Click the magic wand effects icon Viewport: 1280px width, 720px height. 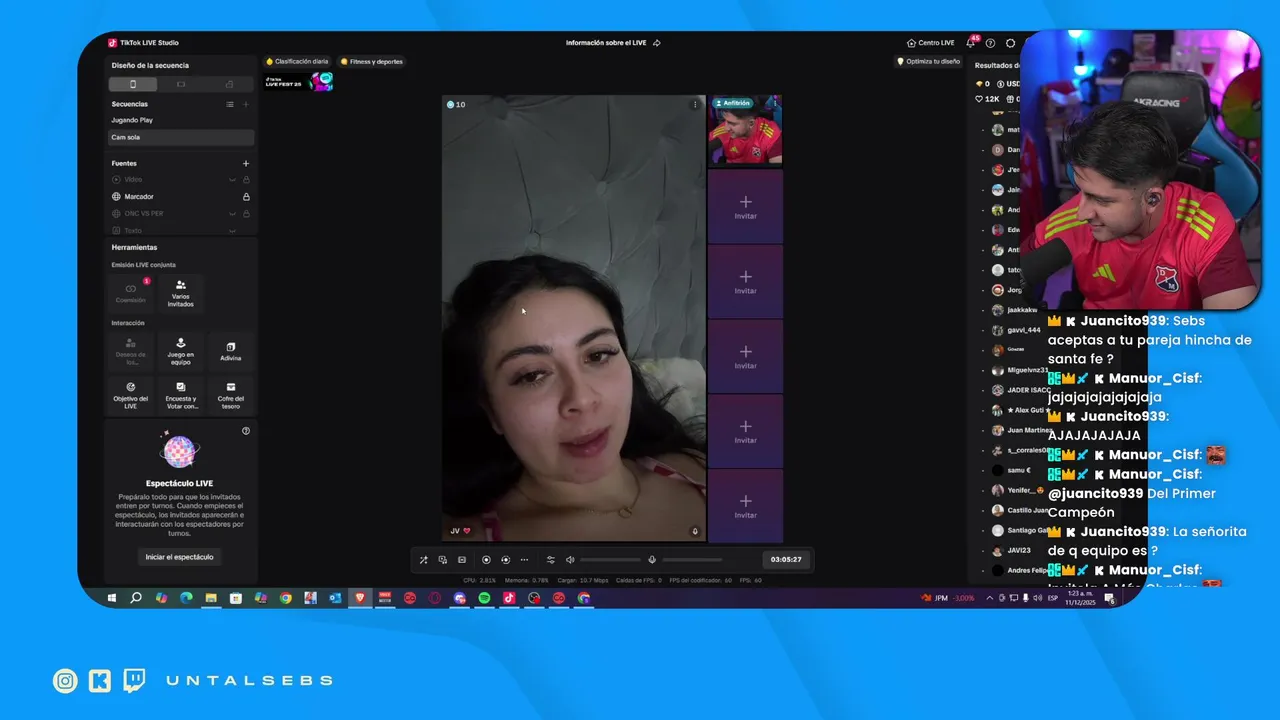[x=423, y=560]
